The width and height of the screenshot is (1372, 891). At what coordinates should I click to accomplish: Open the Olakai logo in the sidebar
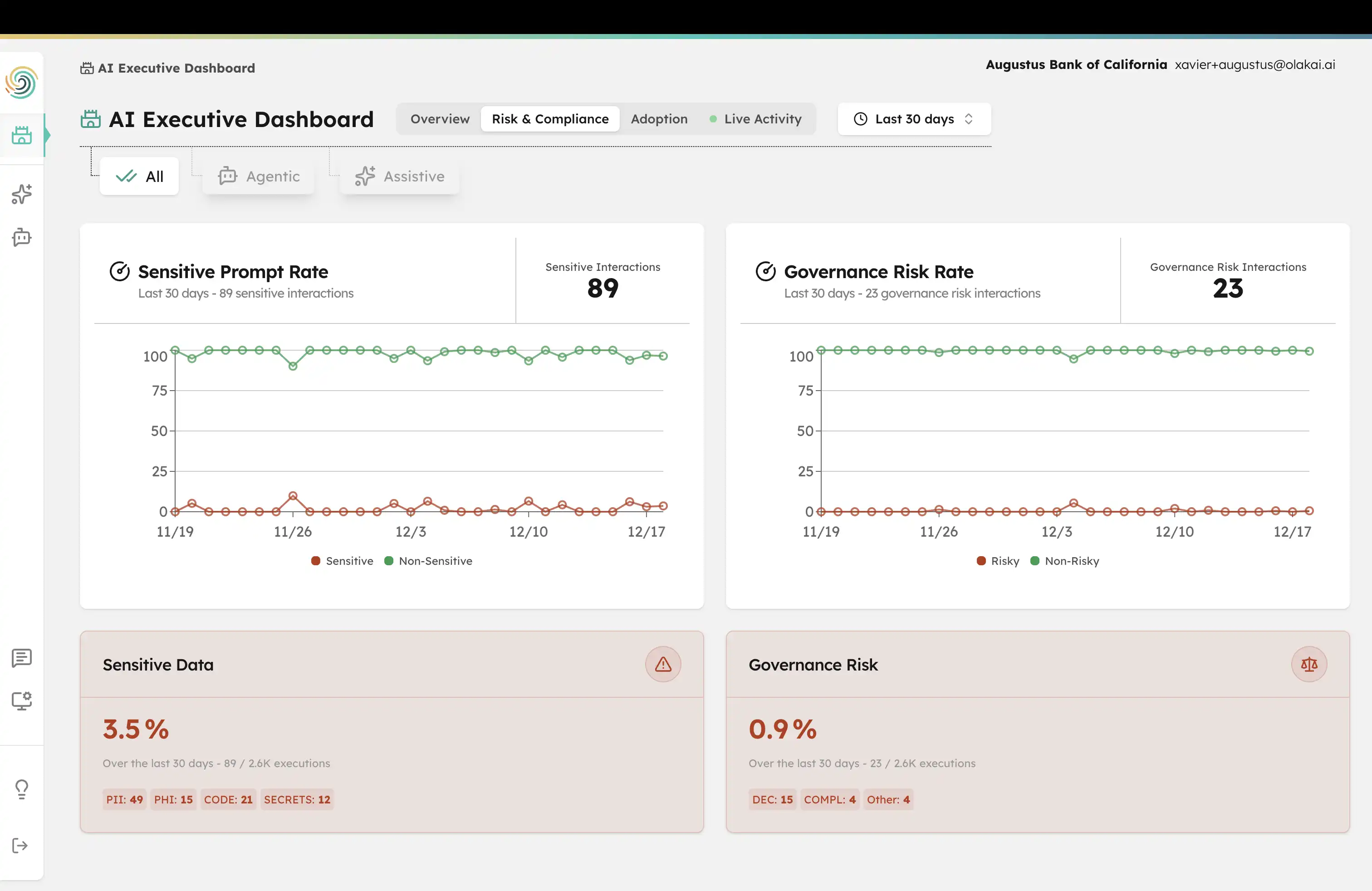tap(21, 82)
